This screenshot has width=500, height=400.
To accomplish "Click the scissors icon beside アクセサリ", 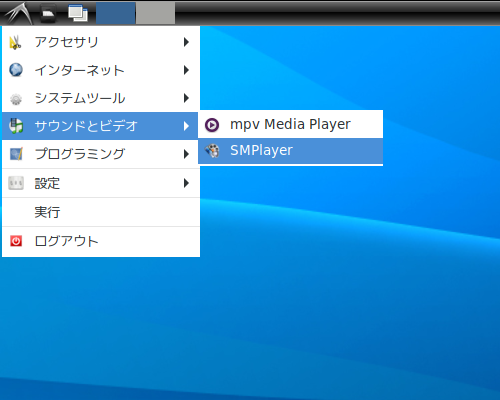I will coord(16,42).
